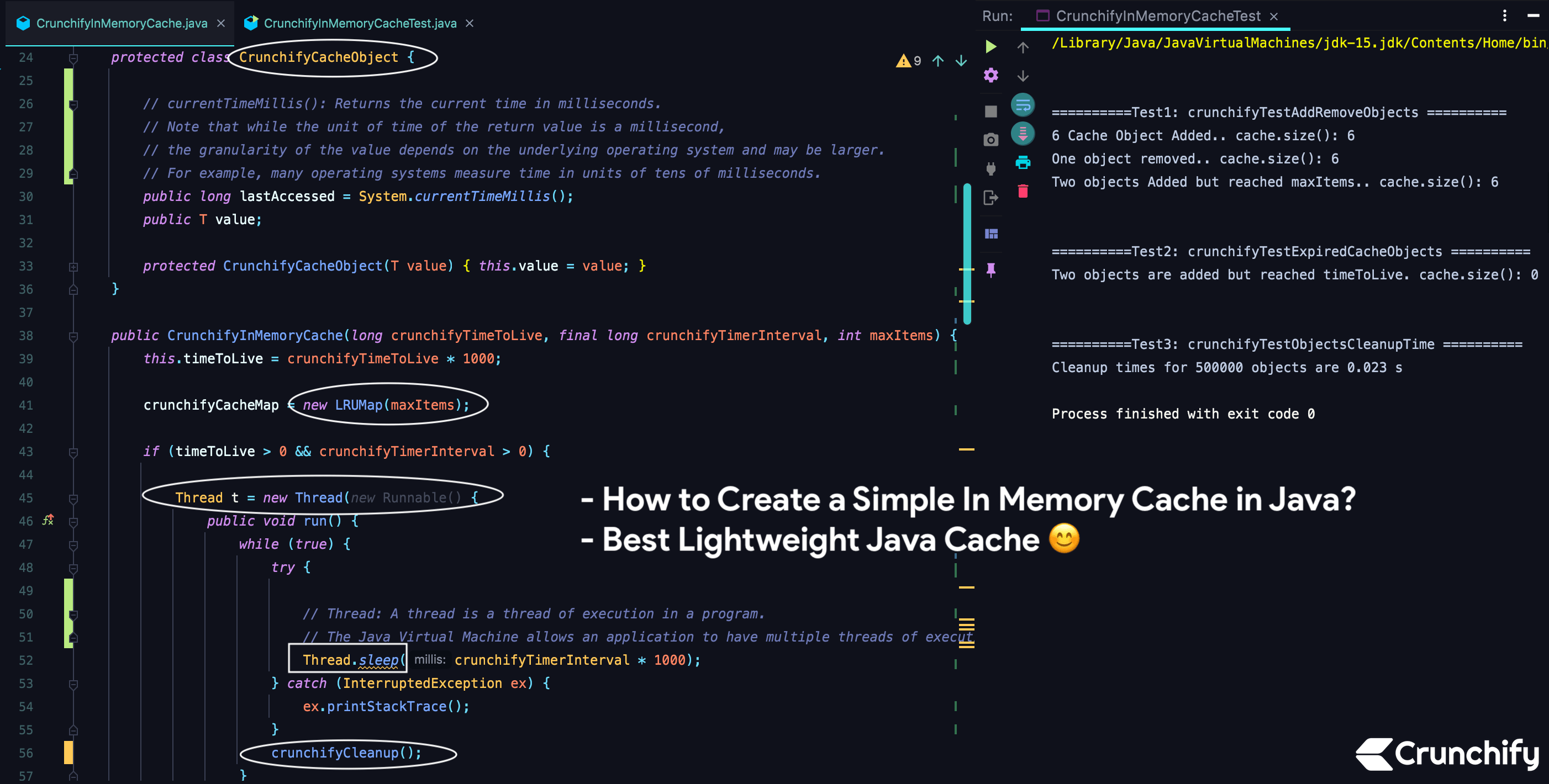This screenshot has height=784, width=1549.
Task: Clear all console output with trash icon
Action: point(1022,191)
